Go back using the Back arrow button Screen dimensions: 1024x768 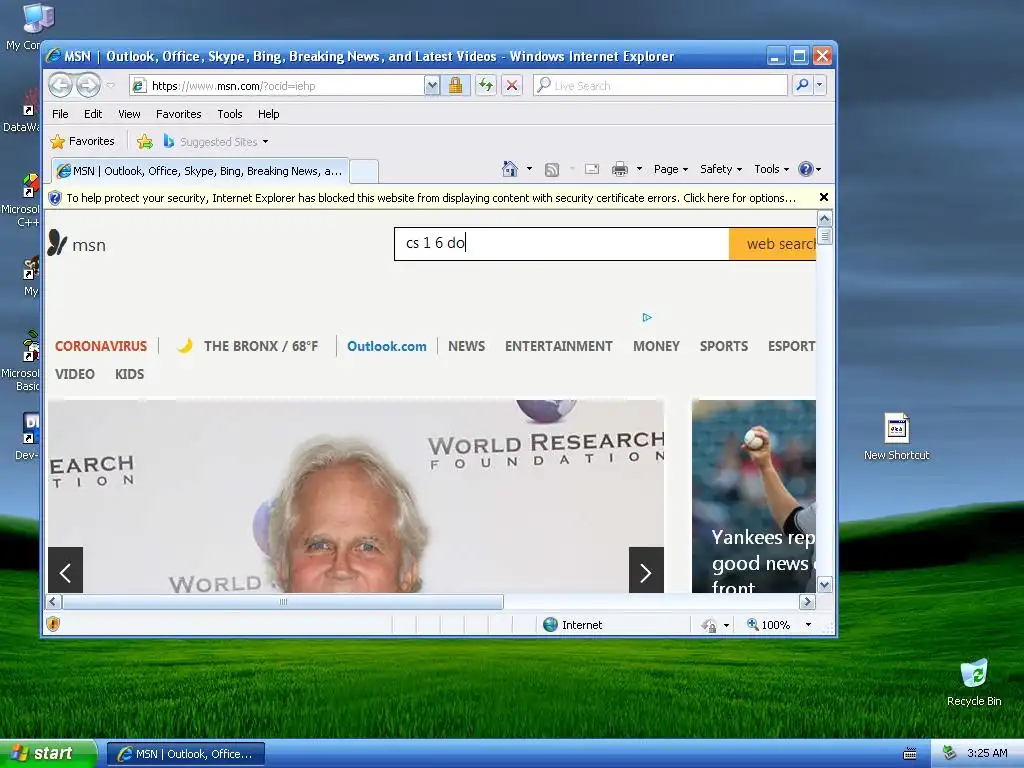(60, 85)
